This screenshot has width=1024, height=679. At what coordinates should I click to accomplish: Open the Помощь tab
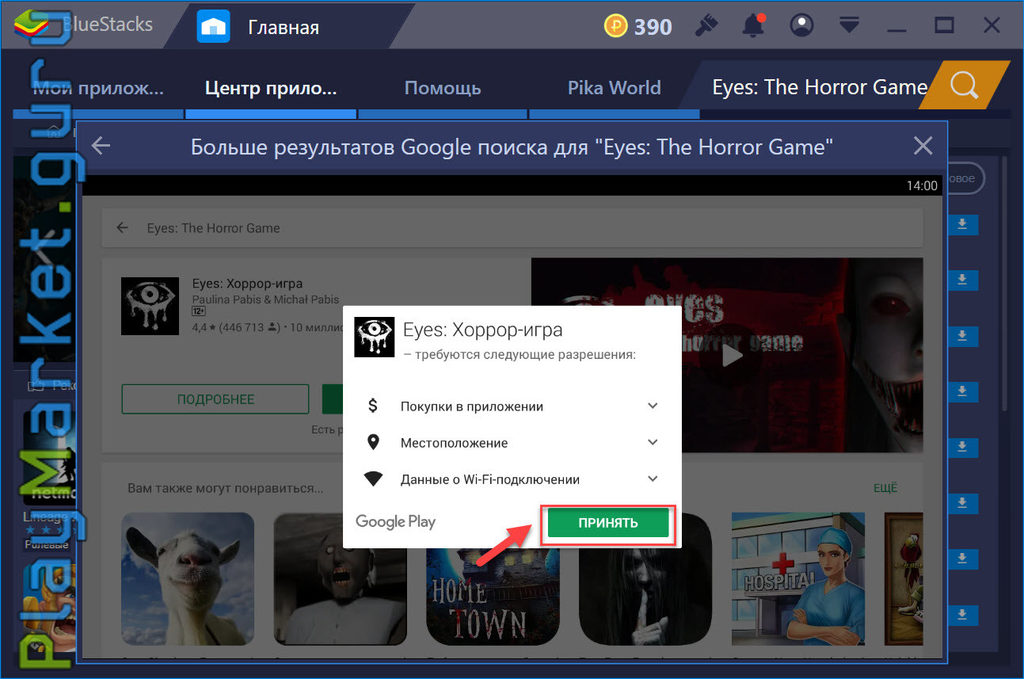442,87
